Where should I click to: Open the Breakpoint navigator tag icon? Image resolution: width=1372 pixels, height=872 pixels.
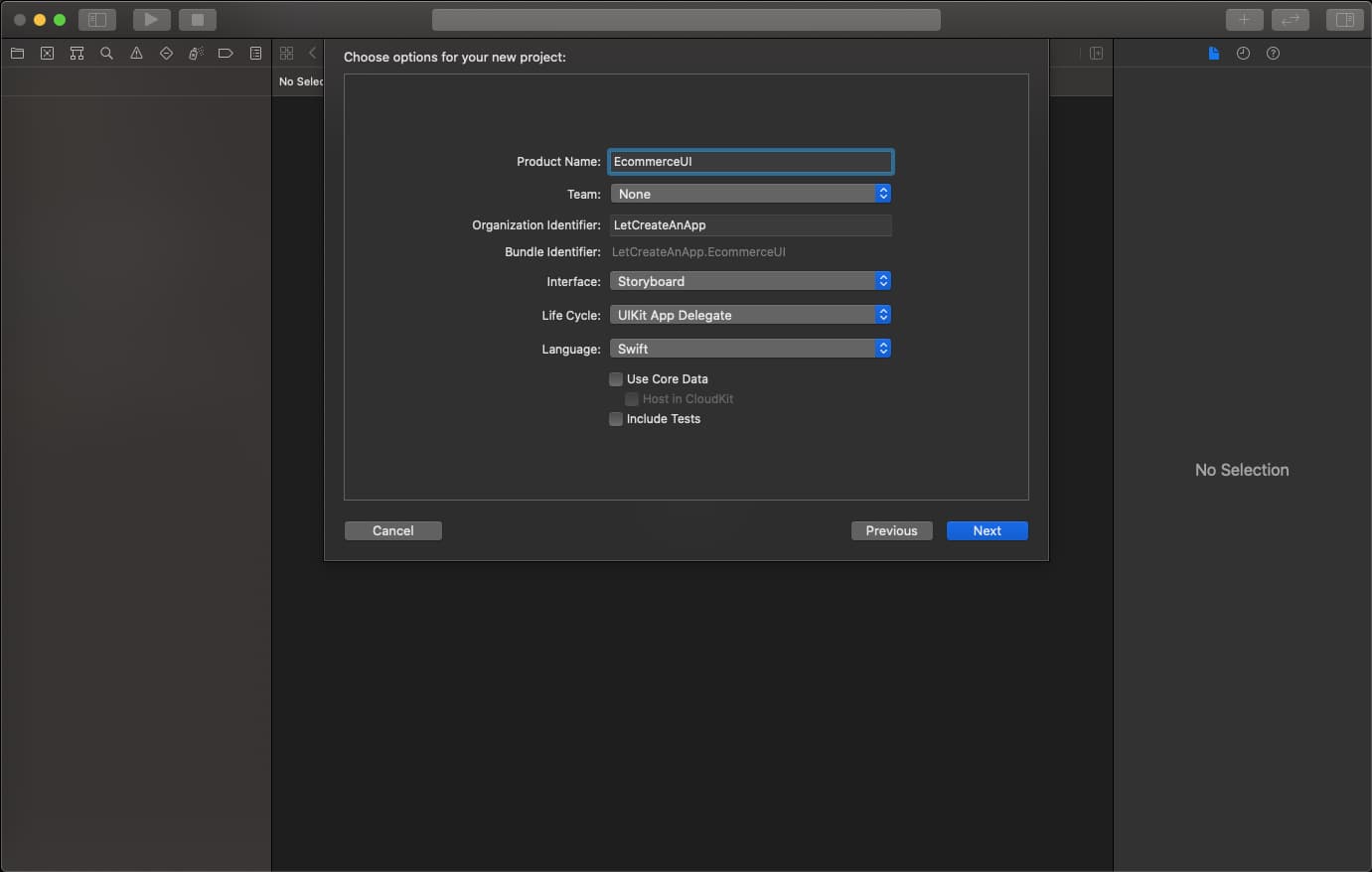tap(226, 54)
